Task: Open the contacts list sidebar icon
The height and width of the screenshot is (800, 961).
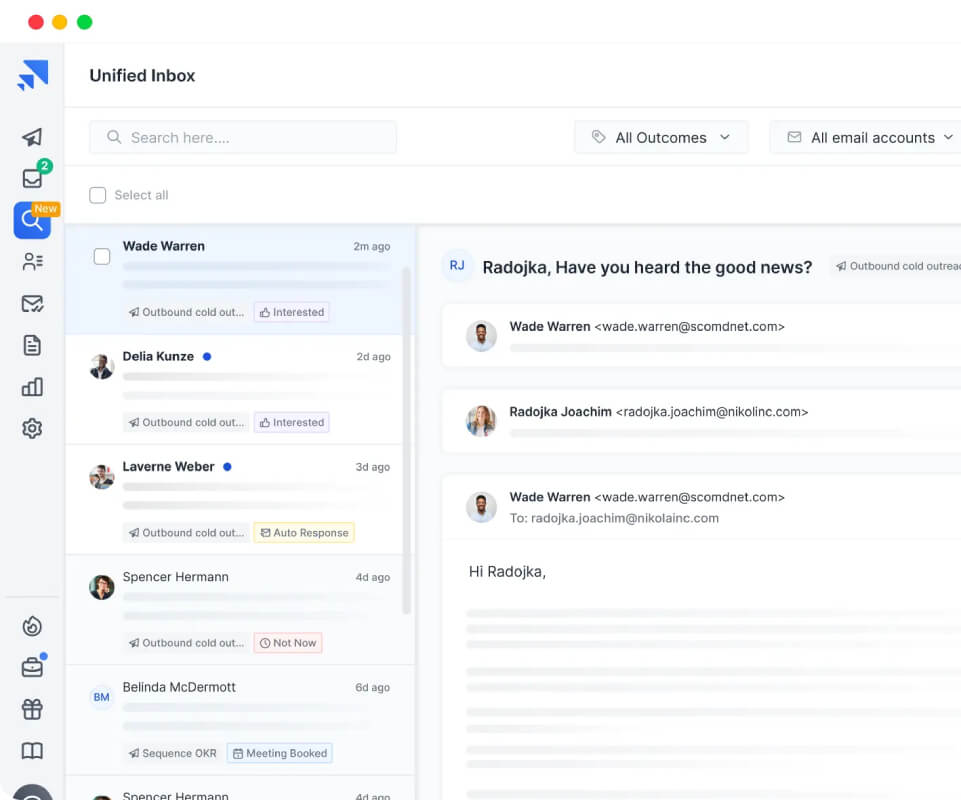Action: [x=32, y=262]
